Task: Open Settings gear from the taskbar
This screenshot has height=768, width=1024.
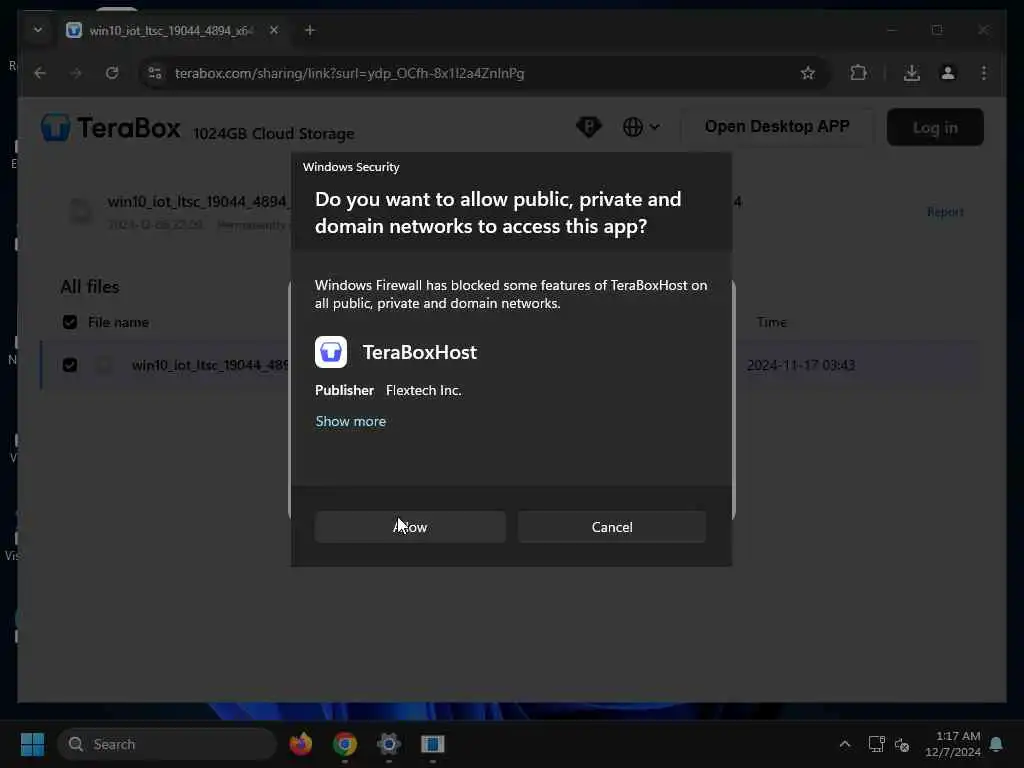Action: point(389,744)
